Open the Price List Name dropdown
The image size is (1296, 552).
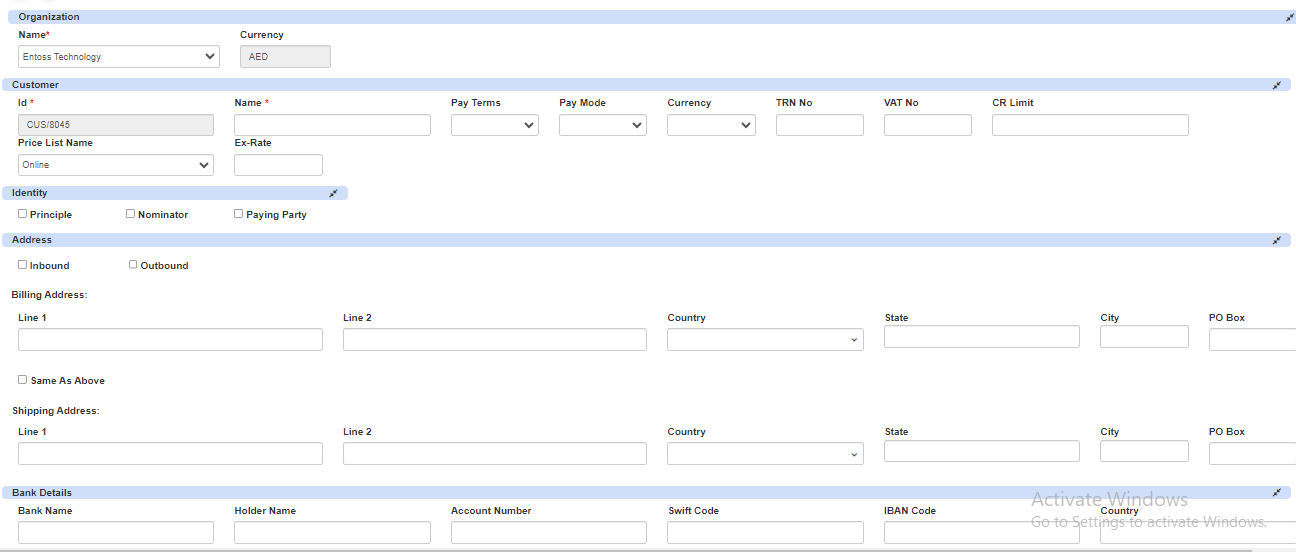pyautogui.click(x=115, y=165)
